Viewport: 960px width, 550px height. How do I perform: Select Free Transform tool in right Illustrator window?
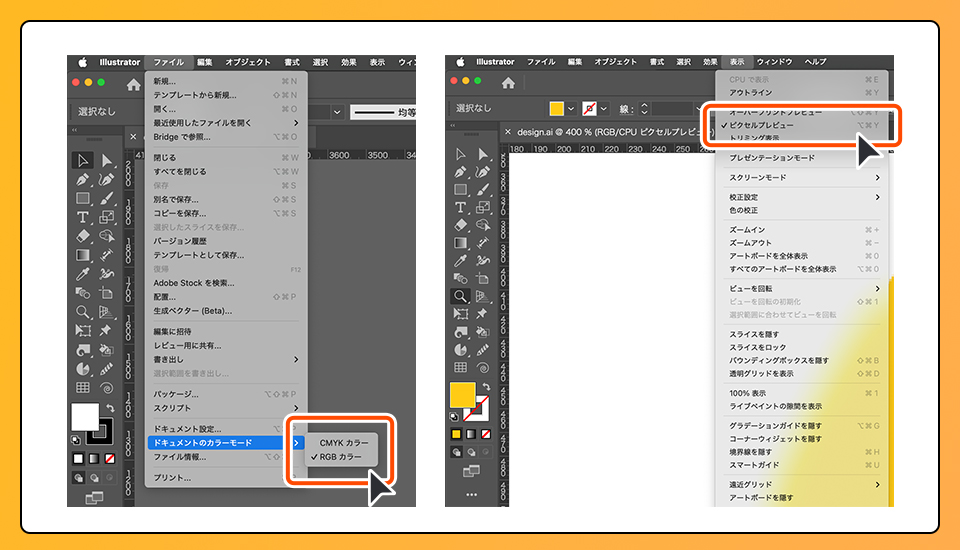460,314
